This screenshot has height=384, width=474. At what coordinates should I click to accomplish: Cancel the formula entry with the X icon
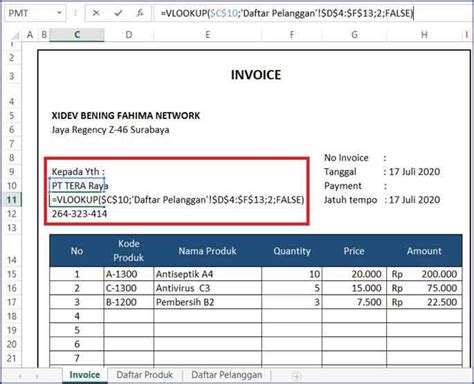96,13
